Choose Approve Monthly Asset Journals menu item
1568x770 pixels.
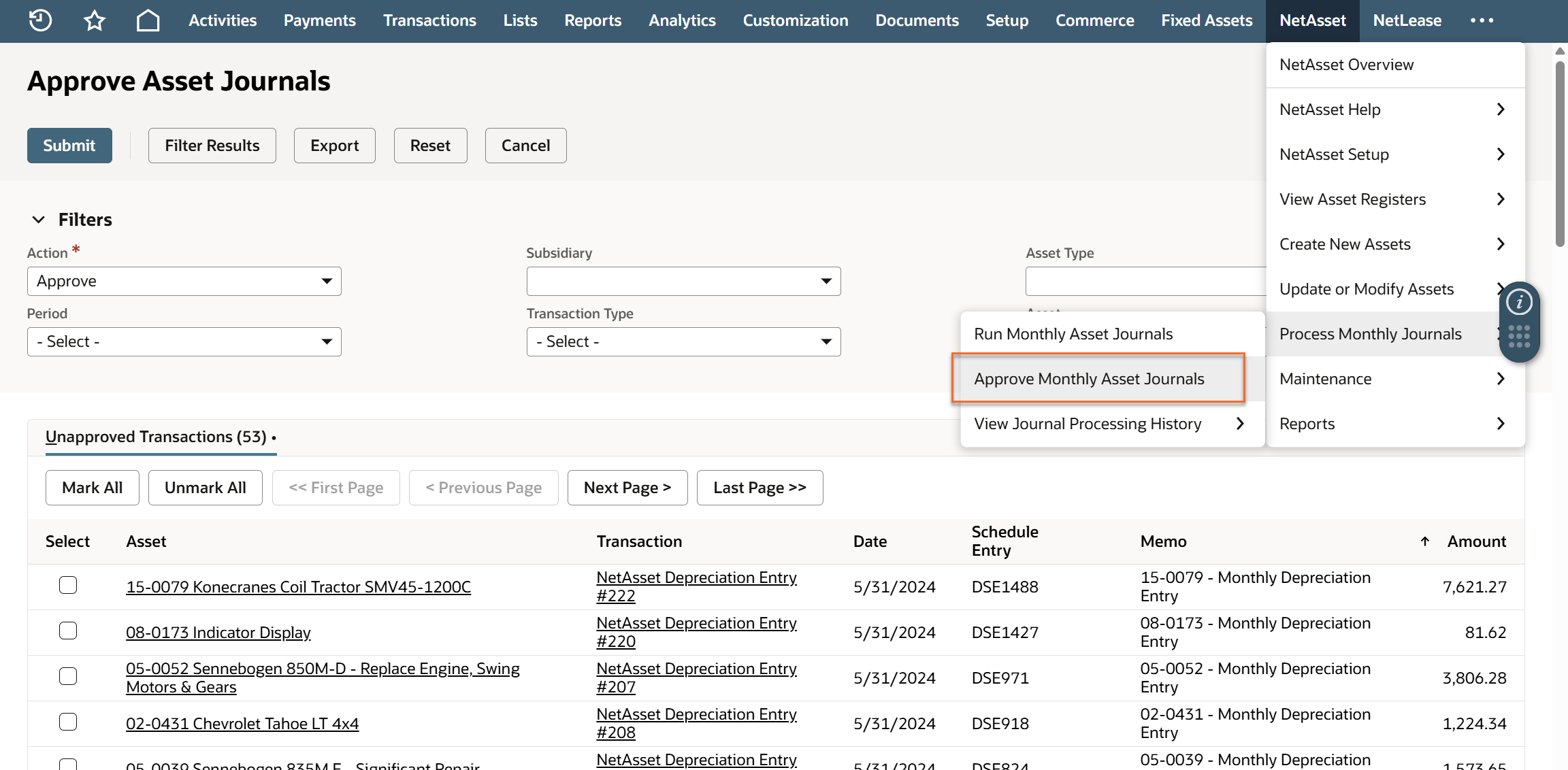click(1089, 379)
